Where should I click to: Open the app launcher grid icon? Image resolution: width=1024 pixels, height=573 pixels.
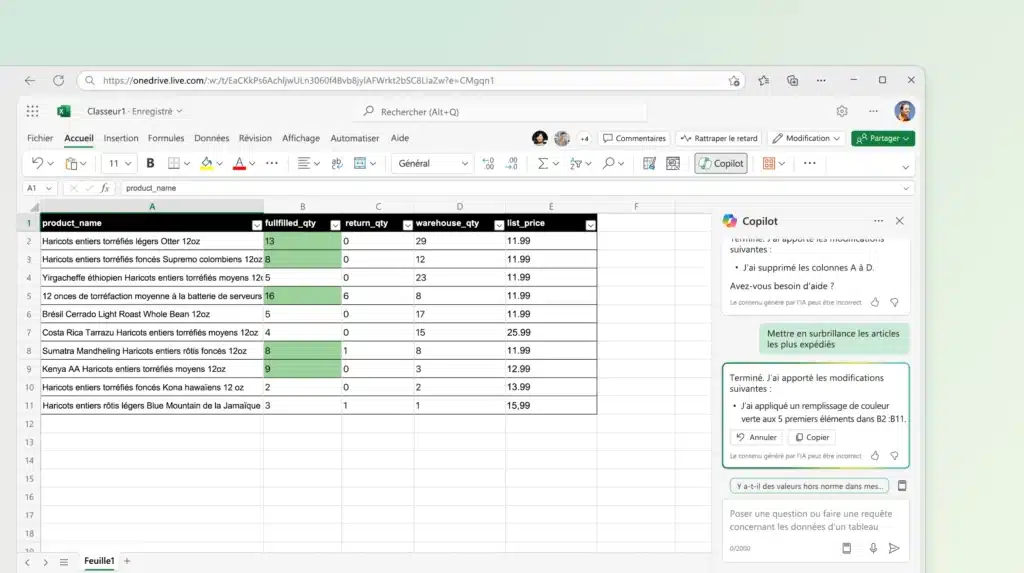33,111
